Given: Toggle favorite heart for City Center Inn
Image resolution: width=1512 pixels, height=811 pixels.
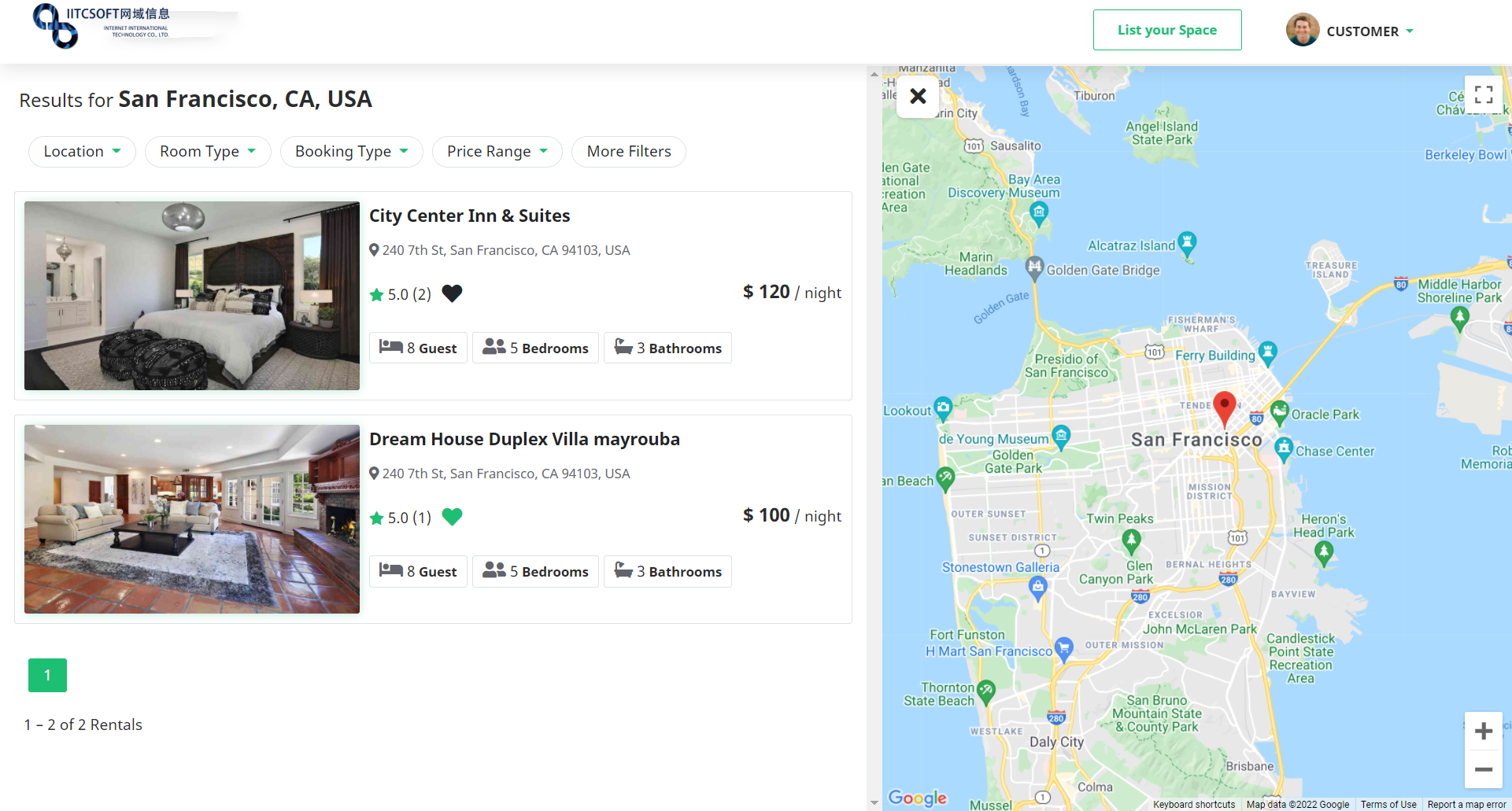Looking at the screenshot, I should [452, 293].
